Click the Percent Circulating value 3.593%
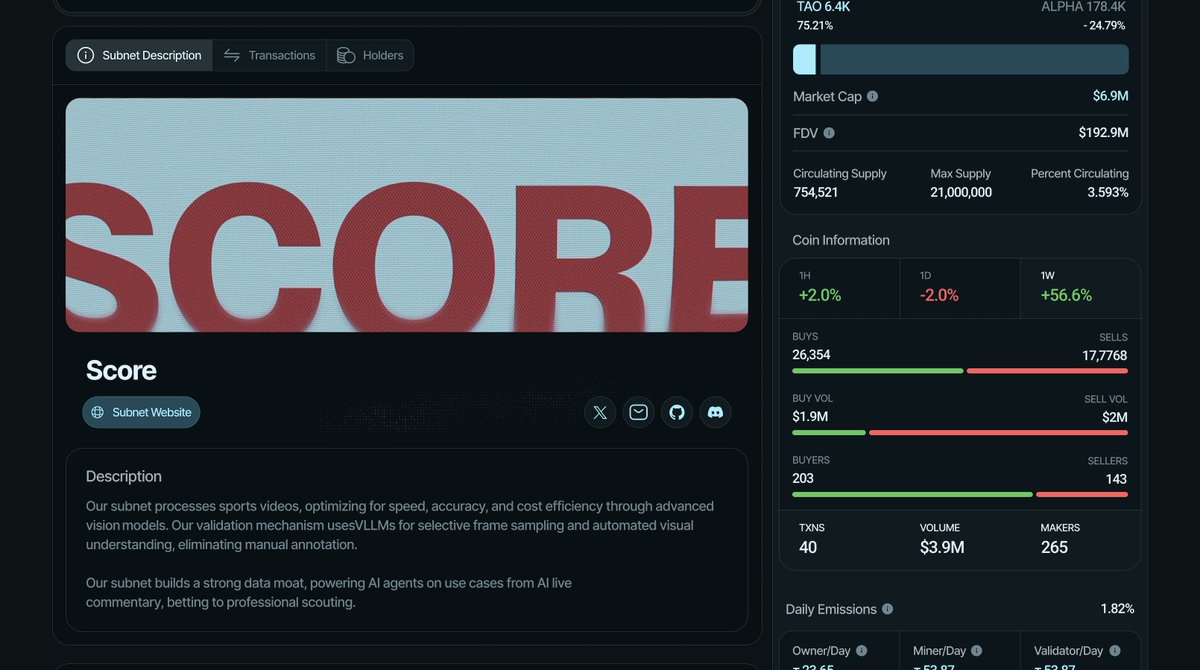The image size is (1200, 670). tap(1108, 192)
